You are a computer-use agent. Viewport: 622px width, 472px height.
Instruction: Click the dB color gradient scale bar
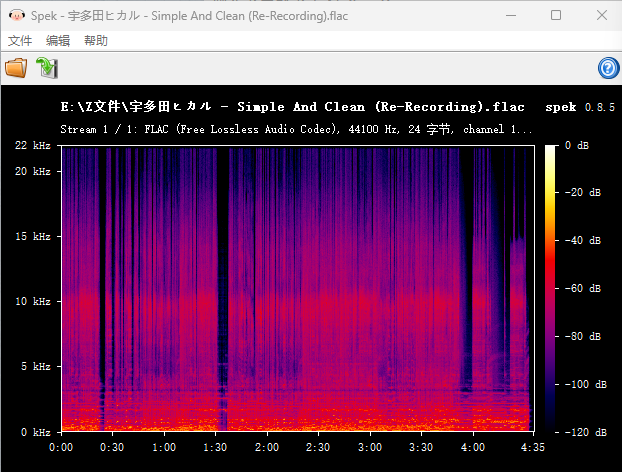(x=552, y=288)
